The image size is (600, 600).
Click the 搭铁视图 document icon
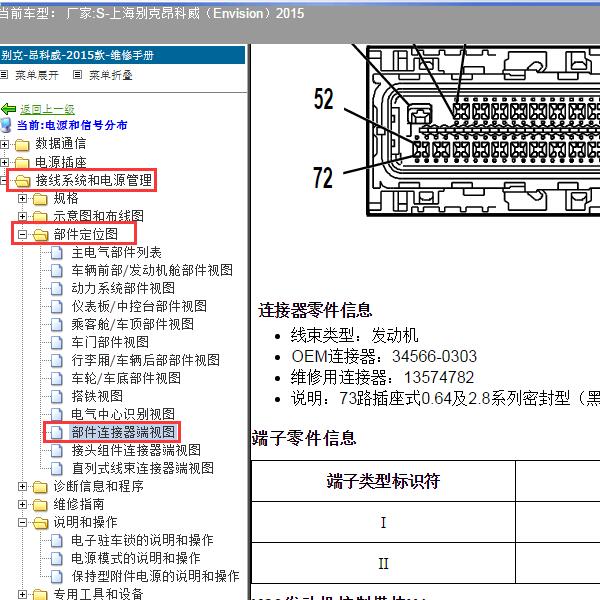pyautogui.click(x=57, y=396)
